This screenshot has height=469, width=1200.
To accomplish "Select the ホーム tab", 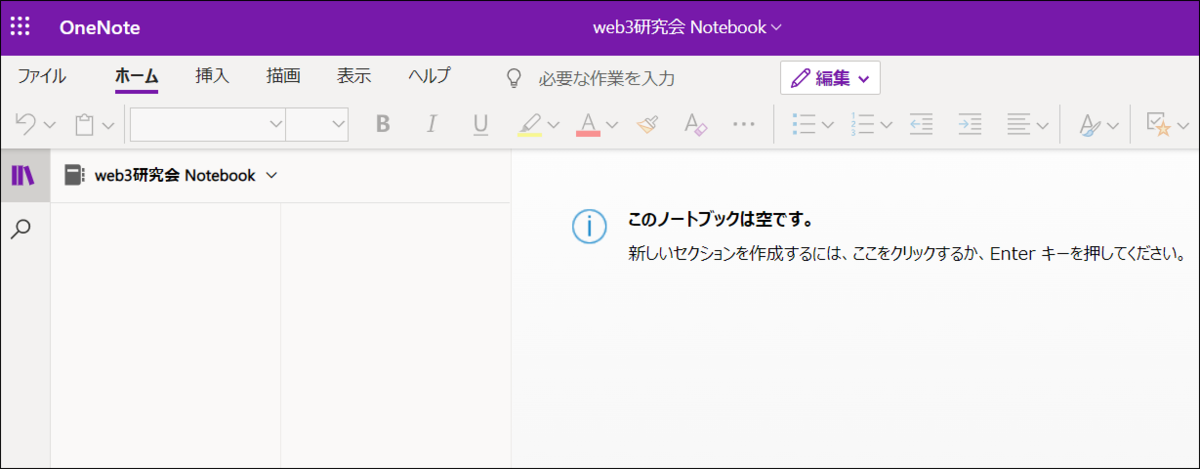I will 137,76.
